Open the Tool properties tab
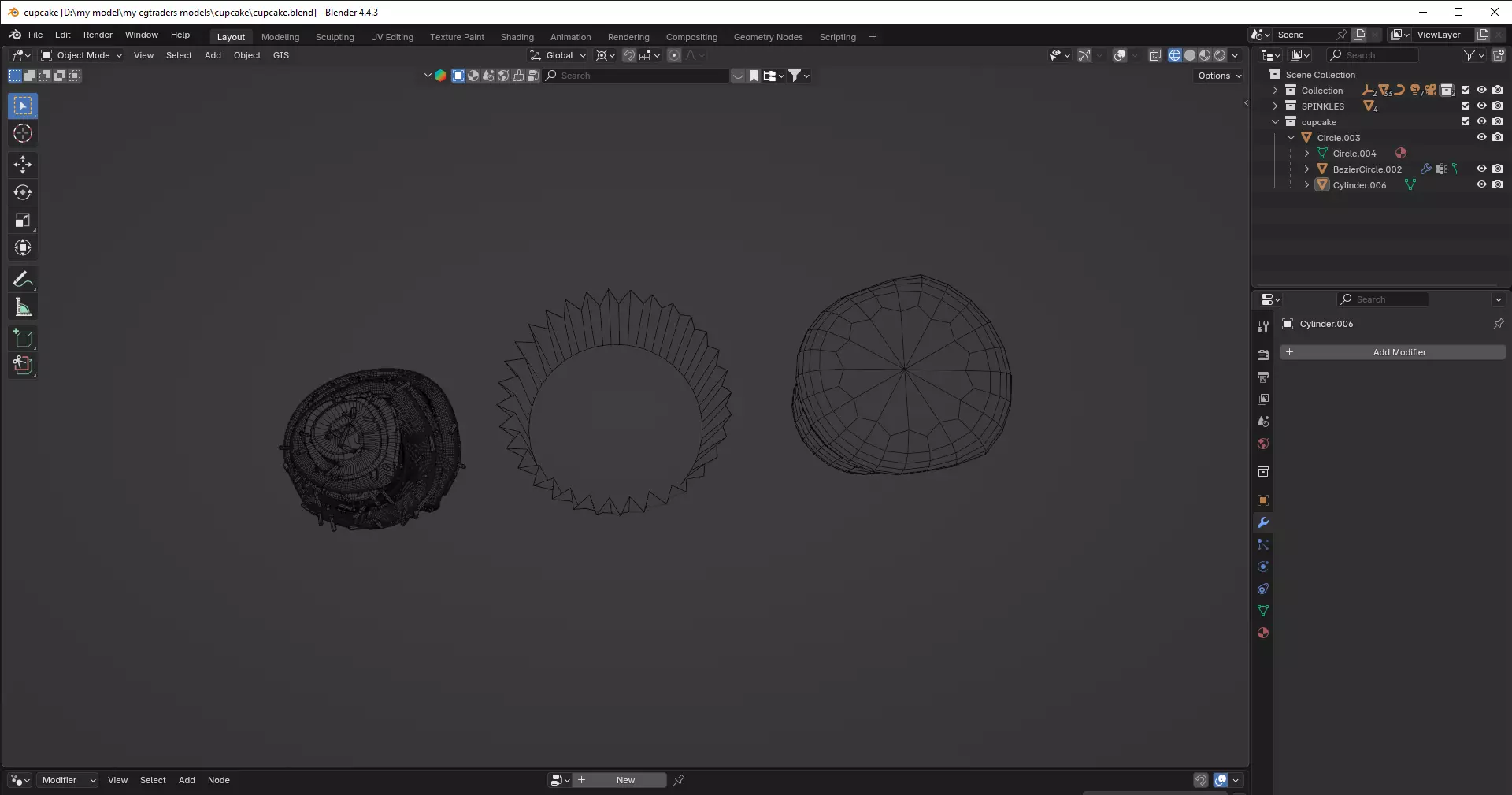Screen dimensions: 1512x795 (x=1263, y=327)
